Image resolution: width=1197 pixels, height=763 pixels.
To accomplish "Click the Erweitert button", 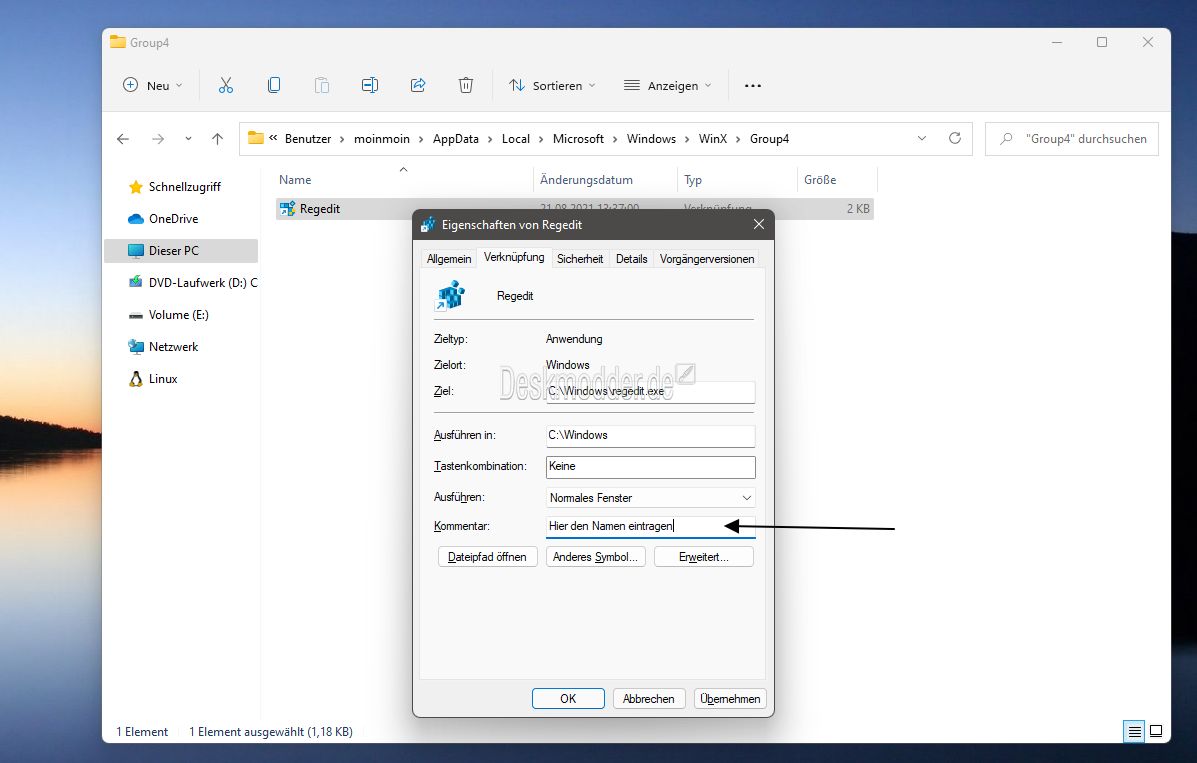I will tap(704, 557).
